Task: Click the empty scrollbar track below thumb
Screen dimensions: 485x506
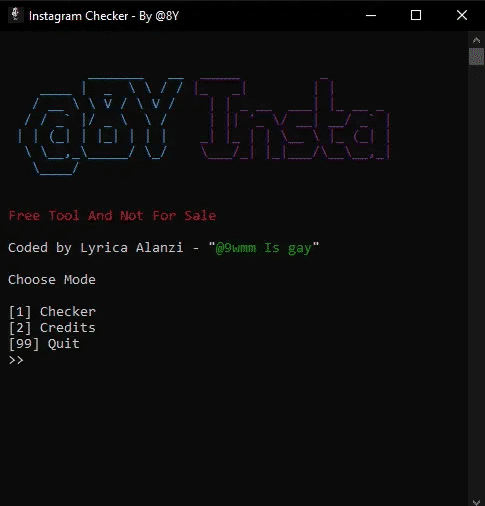Action: click(476, 280)
